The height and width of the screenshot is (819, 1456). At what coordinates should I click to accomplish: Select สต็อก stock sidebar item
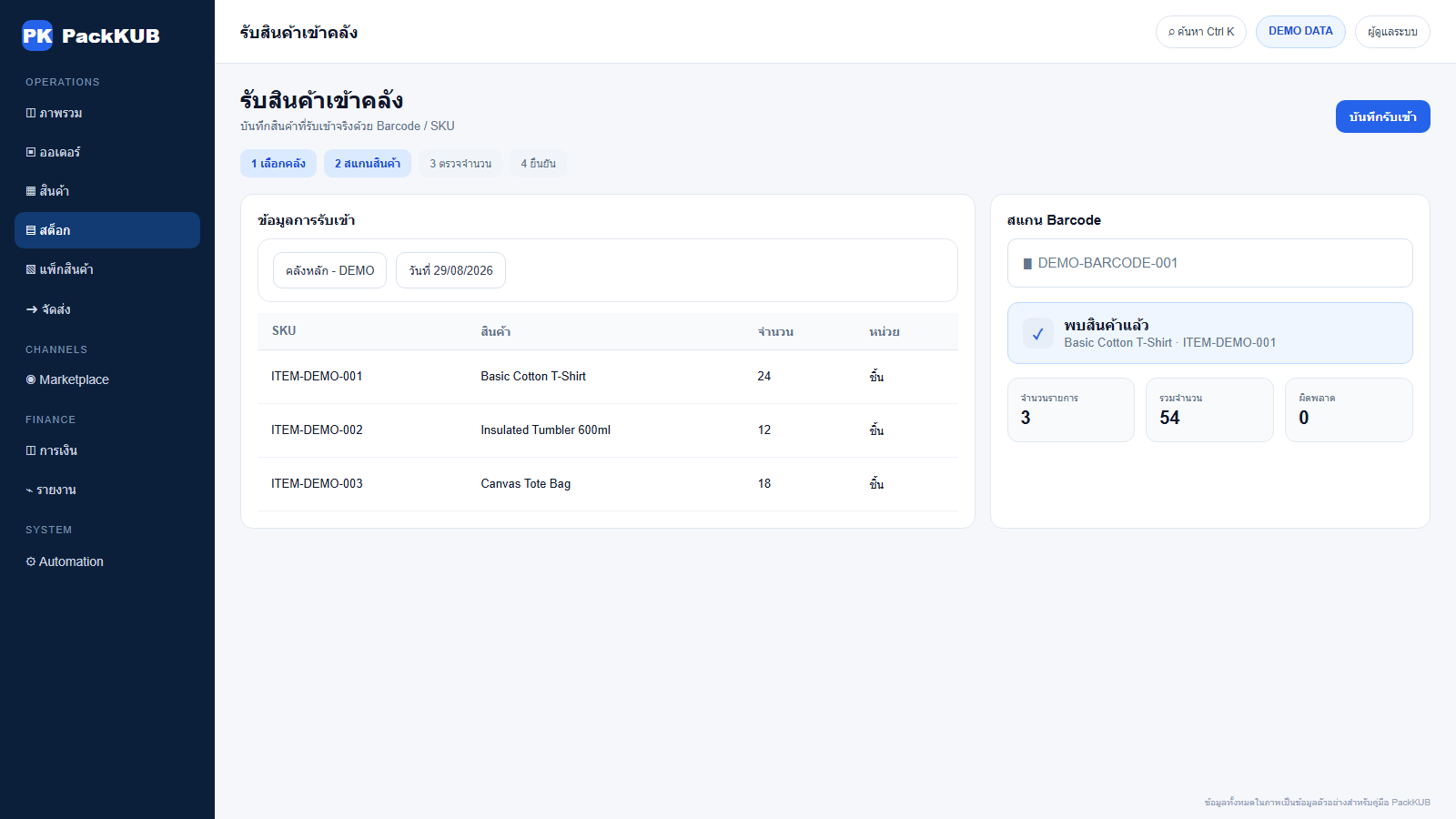tap(107, 230)
